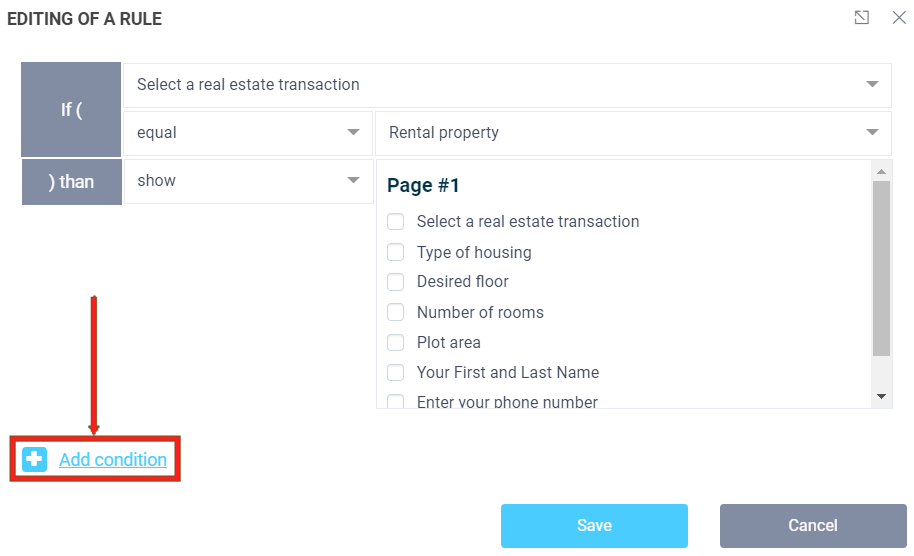
Task: Expand the dialog with the maximize icon
Action: coord(861,18)
